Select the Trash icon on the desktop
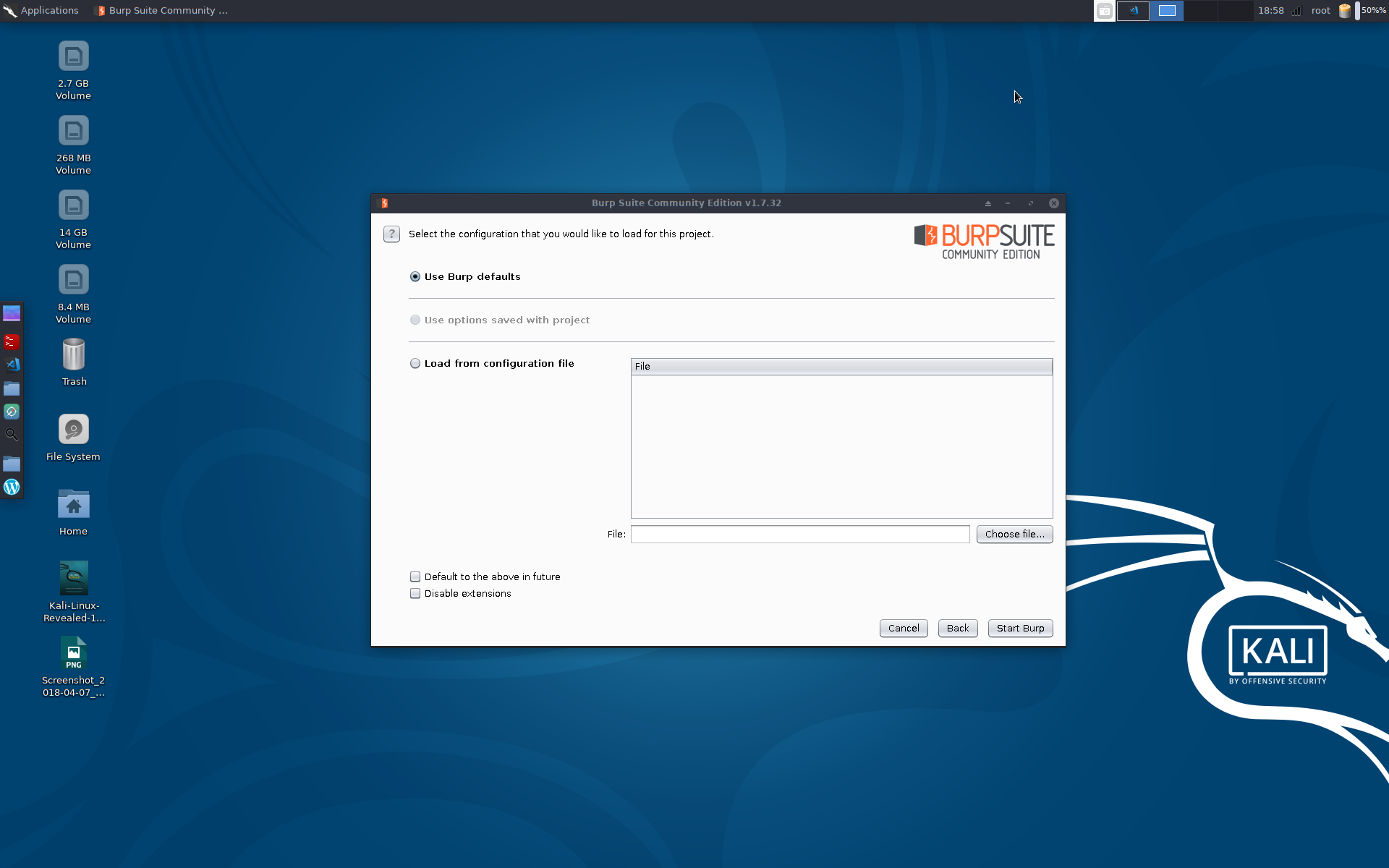Image resolution: width=1389 pixels, height=868 pixels. point(74,363)
